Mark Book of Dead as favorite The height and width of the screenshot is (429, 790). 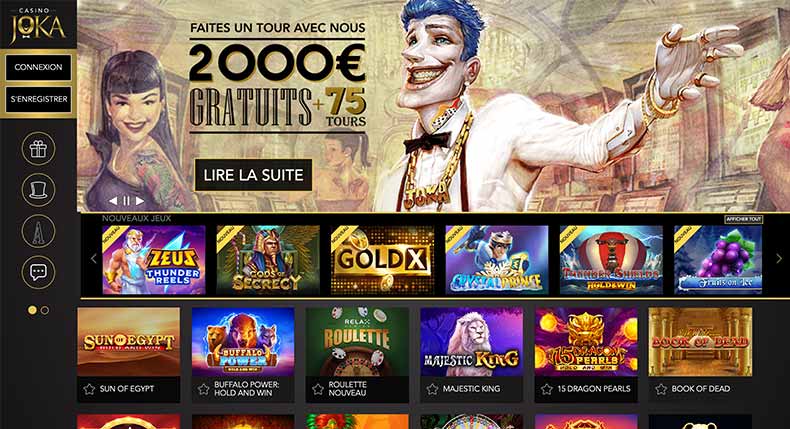pyautogui.click(x=661, y=389)
